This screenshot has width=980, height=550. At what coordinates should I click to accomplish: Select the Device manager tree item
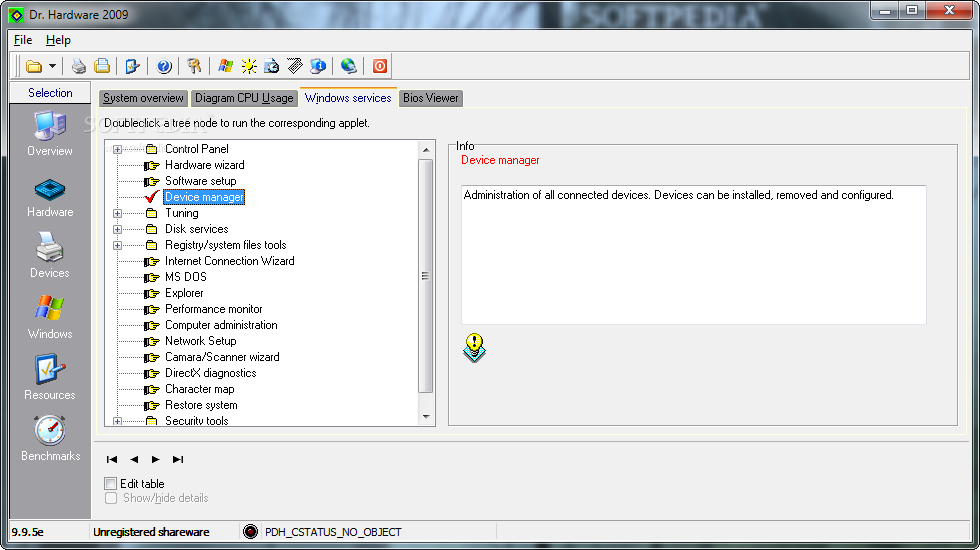coord(204,197)
